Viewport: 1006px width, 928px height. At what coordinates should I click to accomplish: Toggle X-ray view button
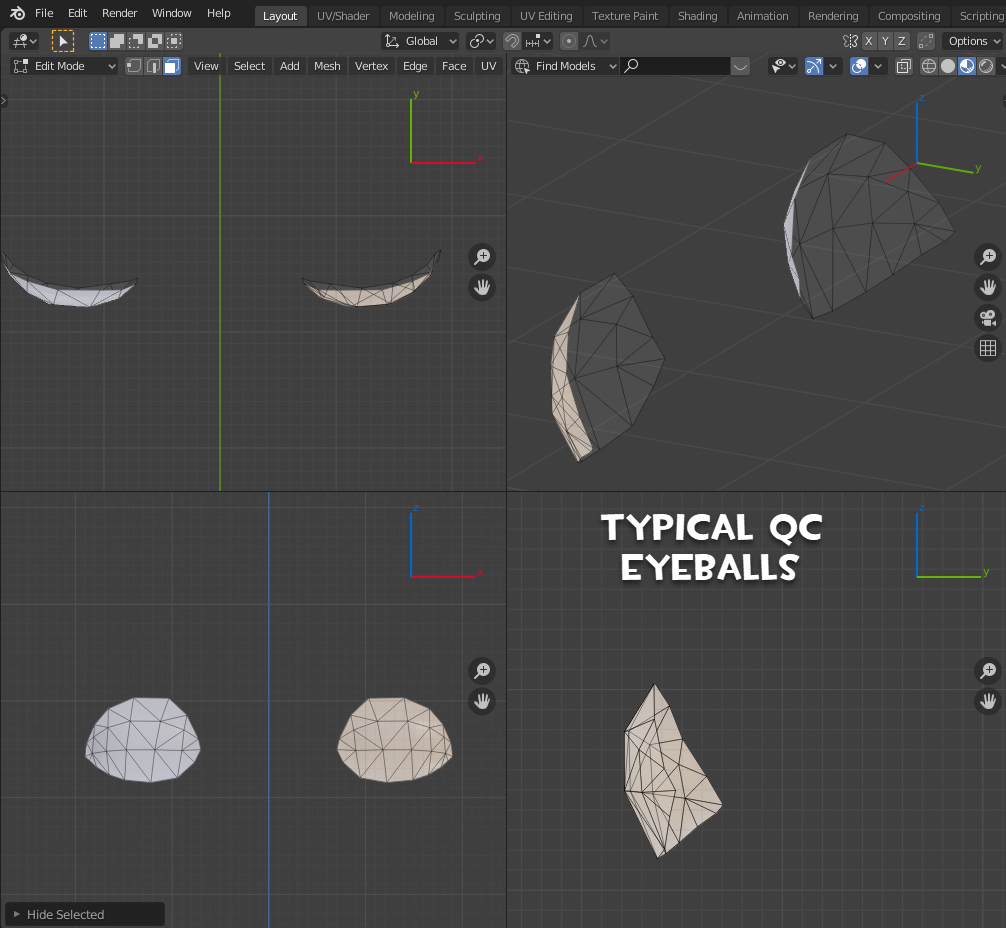(903, 66)
